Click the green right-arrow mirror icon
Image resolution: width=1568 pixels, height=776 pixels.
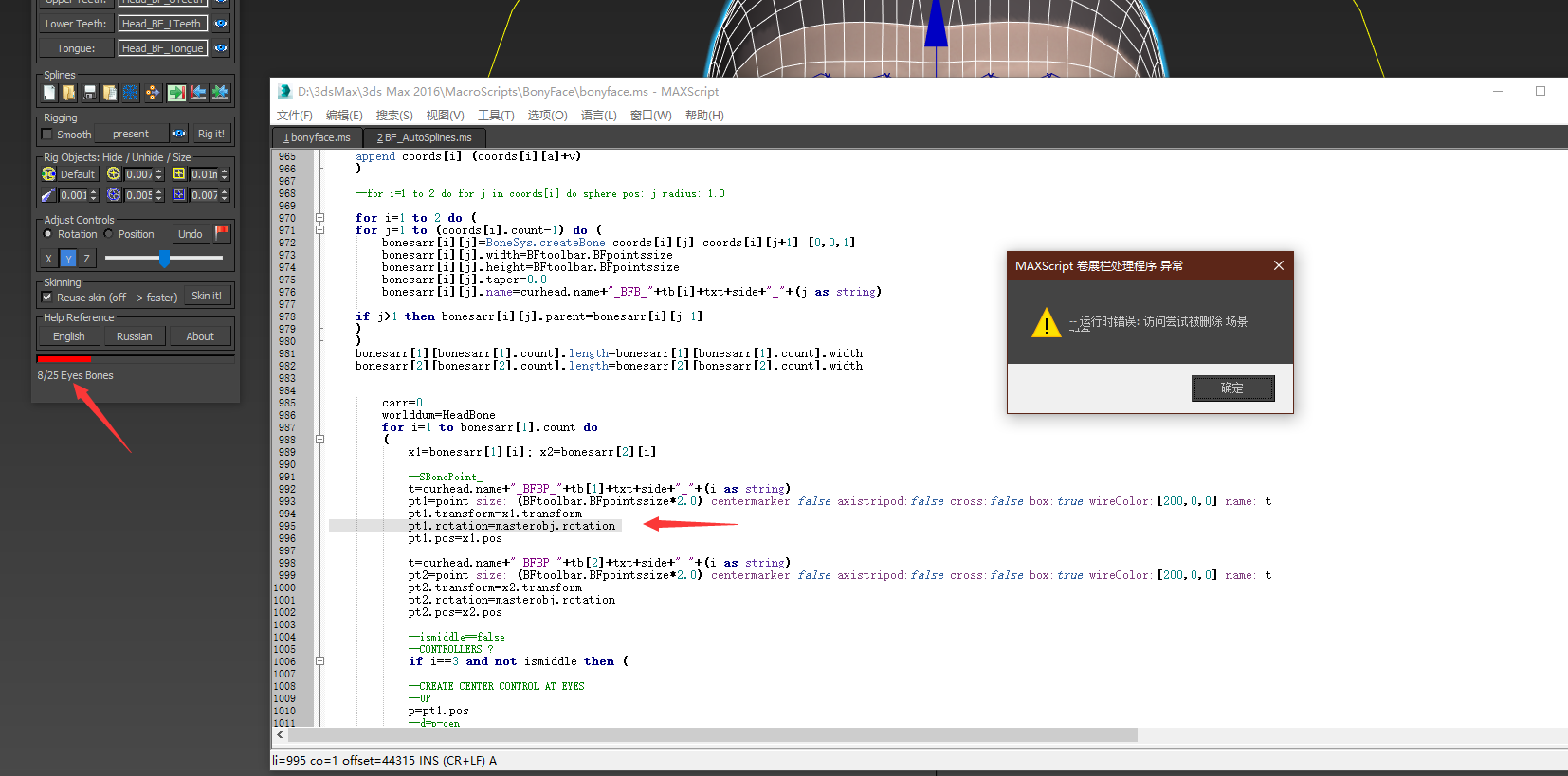click(176, 92)
